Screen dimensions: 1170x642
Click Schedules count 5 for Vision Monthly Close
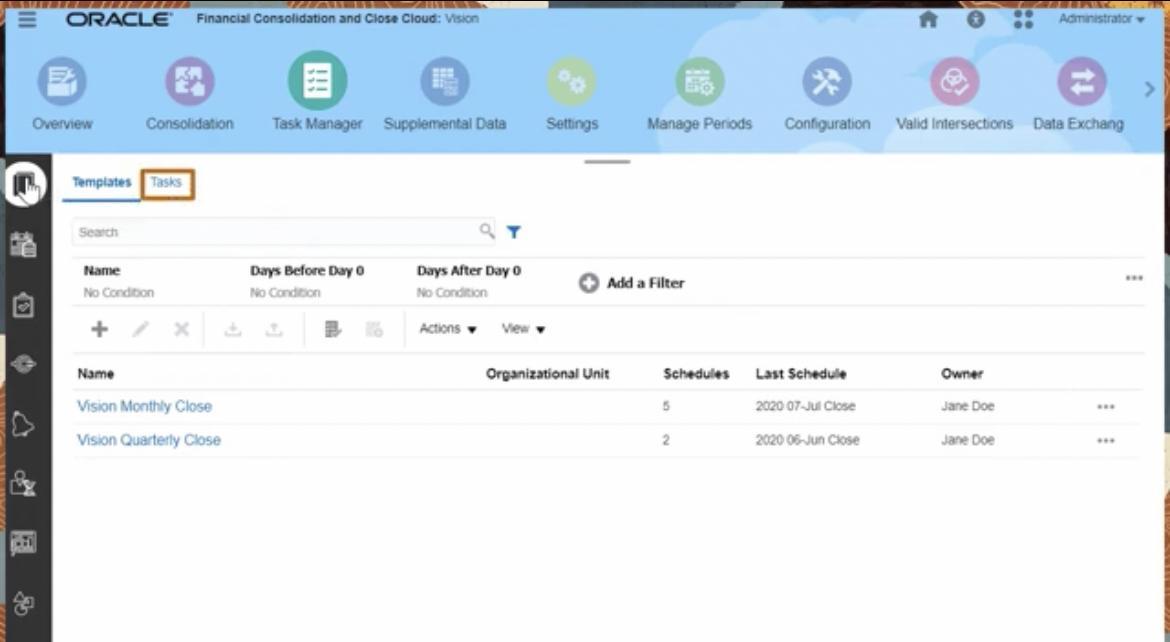(666, 406)
